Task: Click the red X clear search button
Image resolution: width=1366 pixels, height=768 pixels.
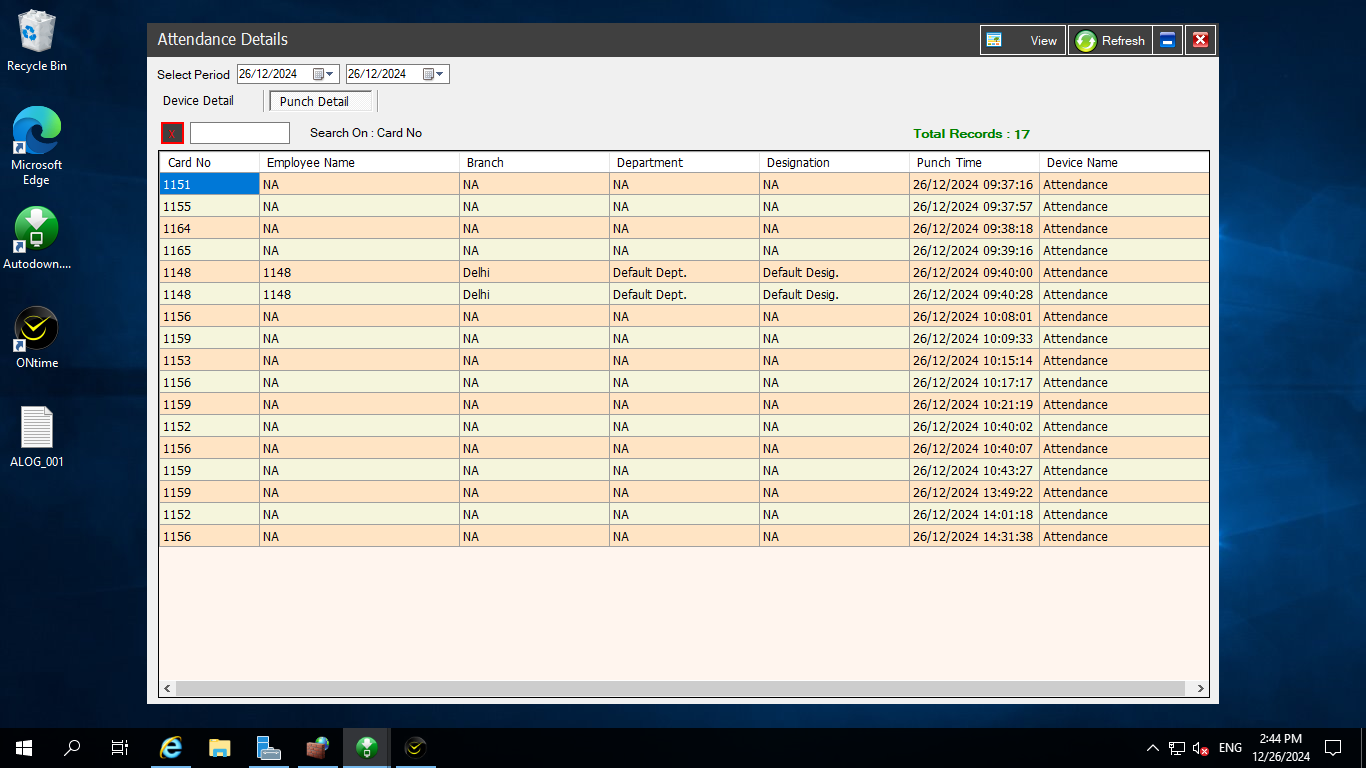Action: [x=173, y=133]
